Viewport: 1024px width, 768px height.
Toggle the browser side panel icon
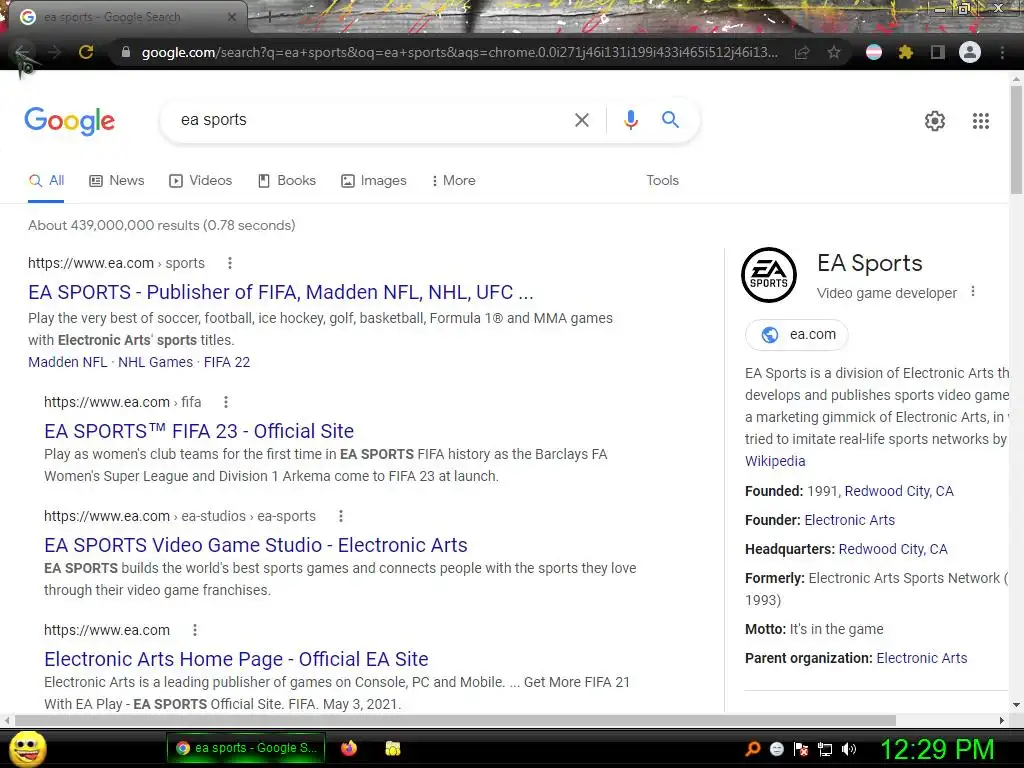pyautogui.click(x=938, y=52)
